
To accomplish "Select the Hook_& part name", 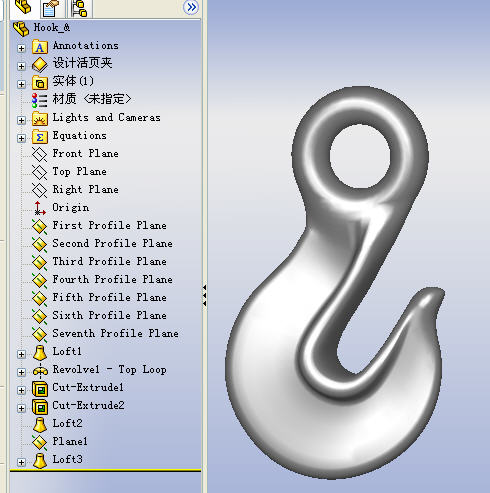I will coord(52,27).
